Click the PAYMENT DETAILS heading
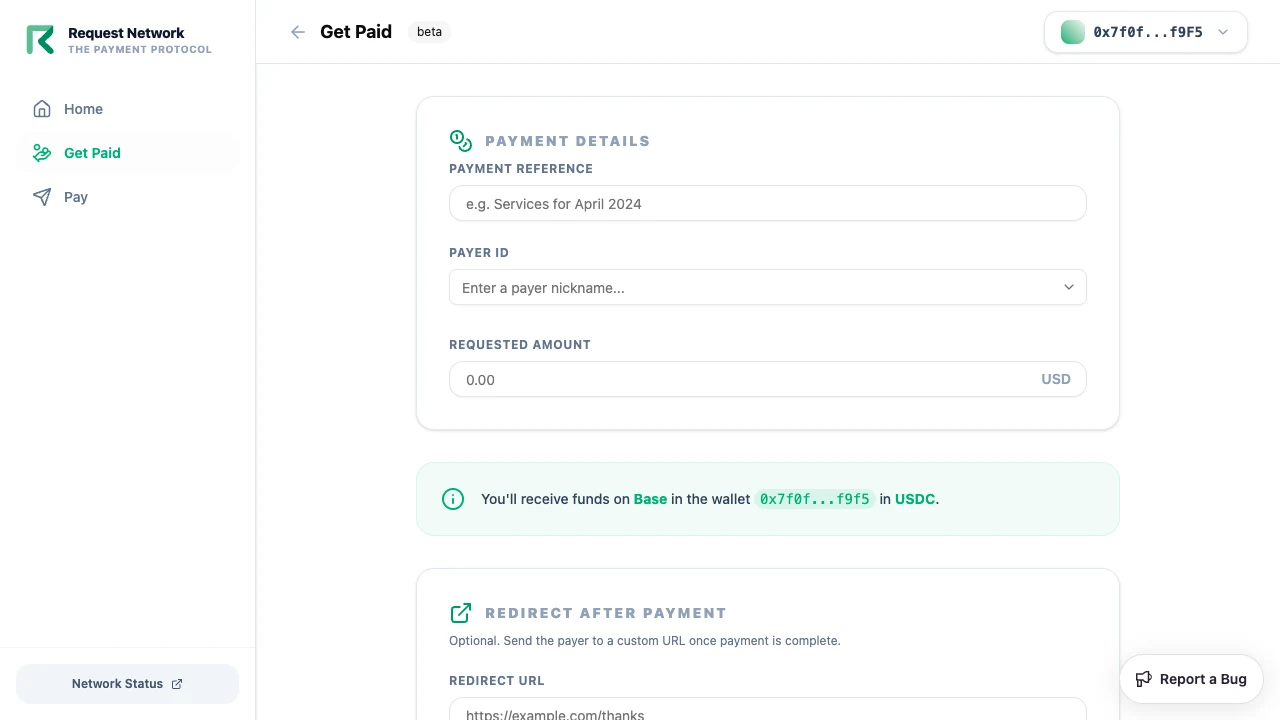 point(567,141)
